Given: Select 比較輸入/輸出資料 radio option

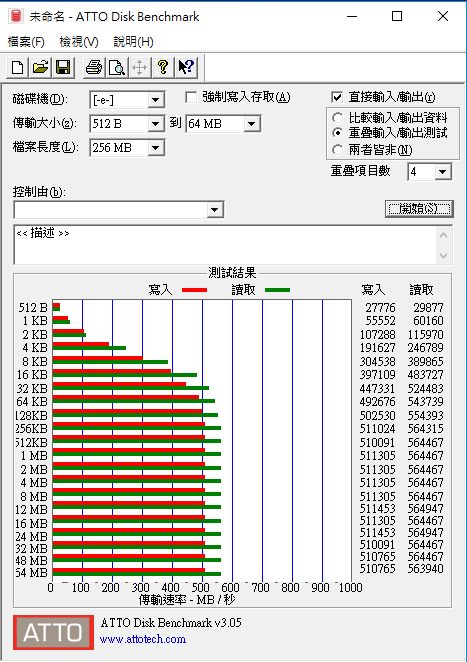Looking at the screenshot, I should pyautogui.click(x=337, y=118).
